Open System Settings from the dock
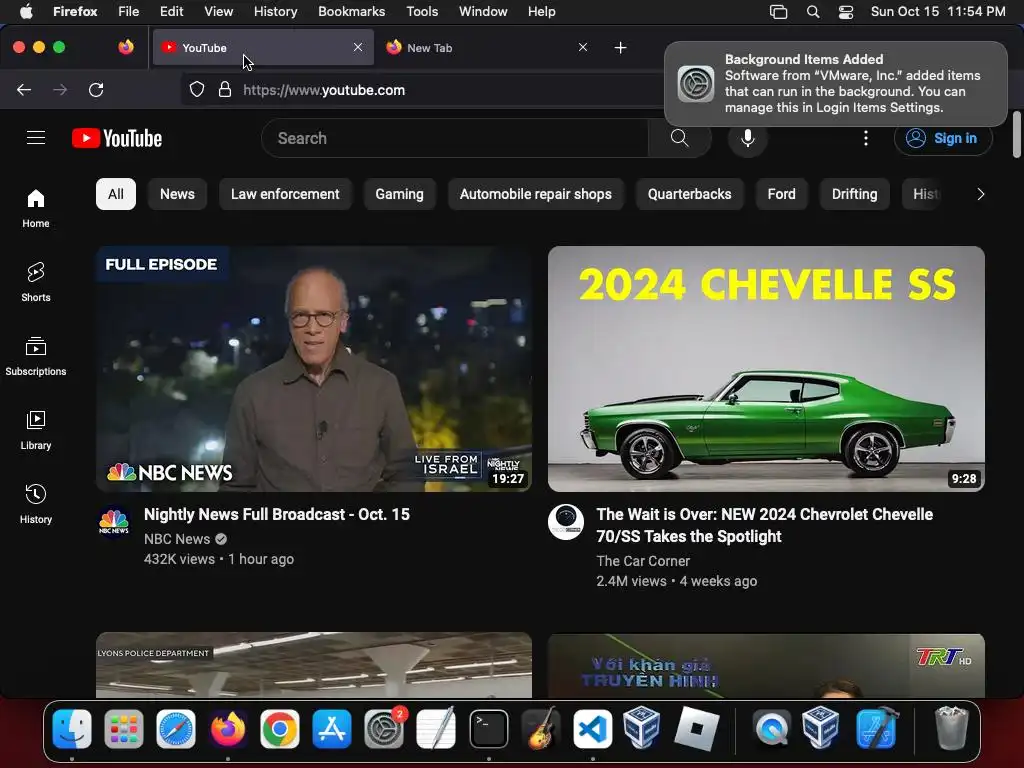This screenshot has width=1024, height=768. tap(384, 729)
